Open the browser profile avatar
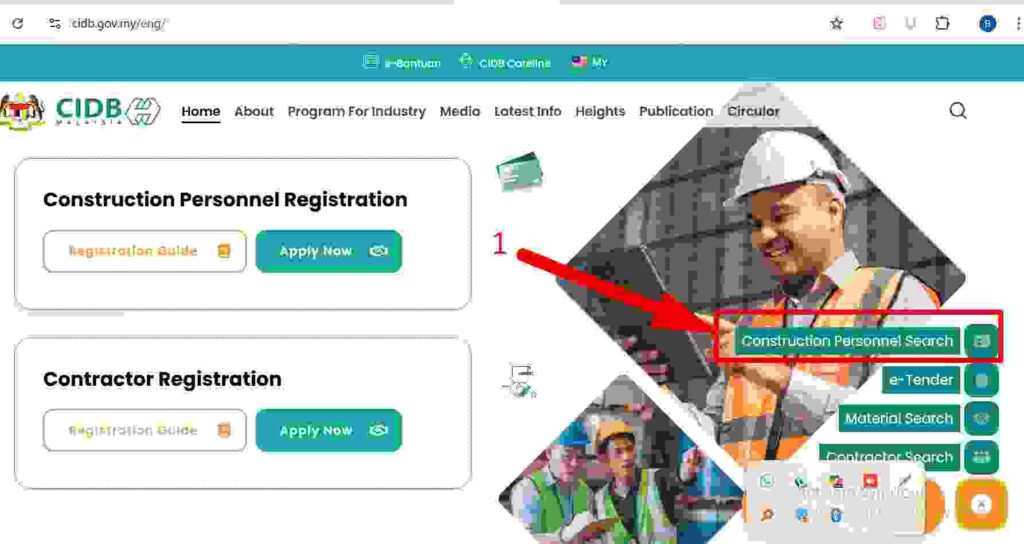Screen dimensions: 1024x544 (x=987, y=24)
